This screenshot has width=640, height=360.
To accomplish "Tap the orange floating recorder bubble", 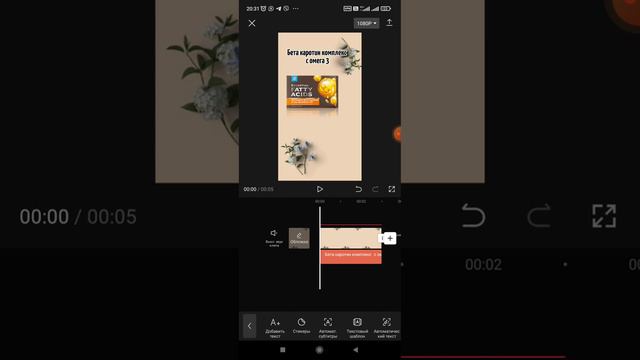I will [x=397, y=134].
